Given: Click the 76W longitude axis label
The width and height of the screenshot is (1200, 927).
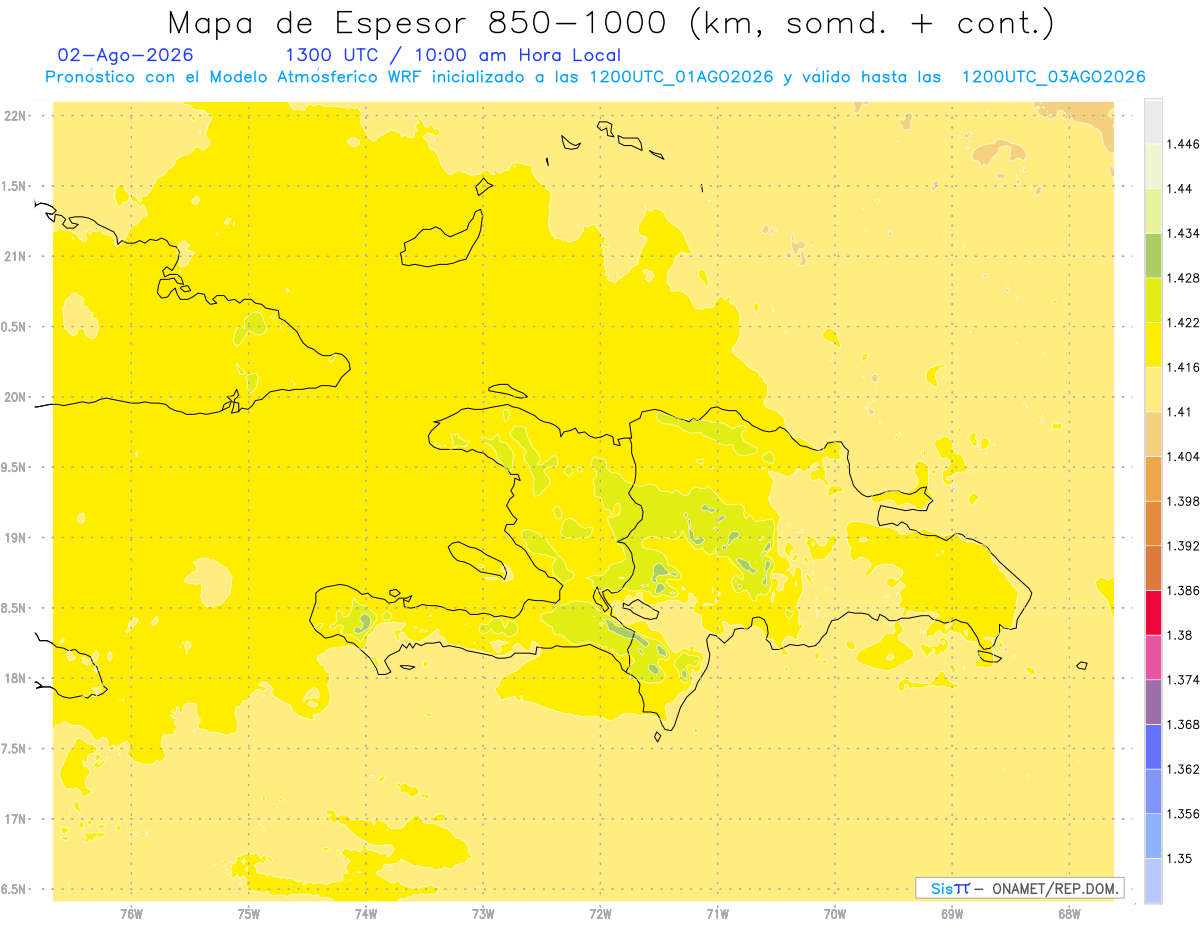Looking at the screenshot, I should [131, 913].
